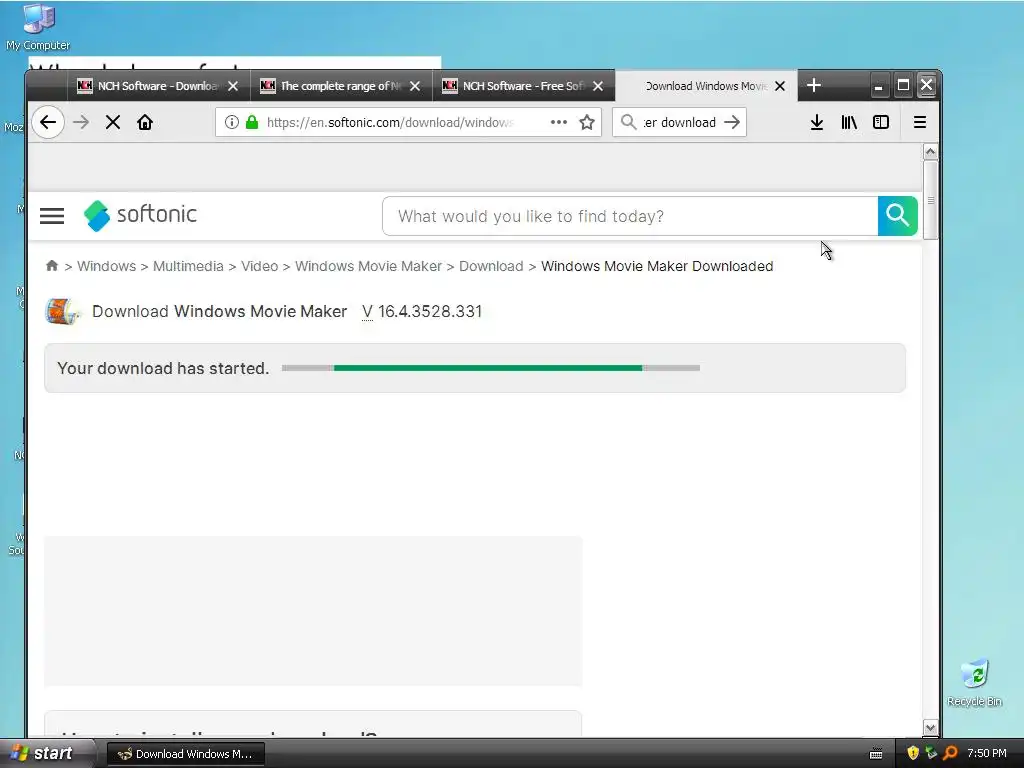Toggle the sidebar view icon
Viewport: 1024px width, 768px height.
coord(881,122)
